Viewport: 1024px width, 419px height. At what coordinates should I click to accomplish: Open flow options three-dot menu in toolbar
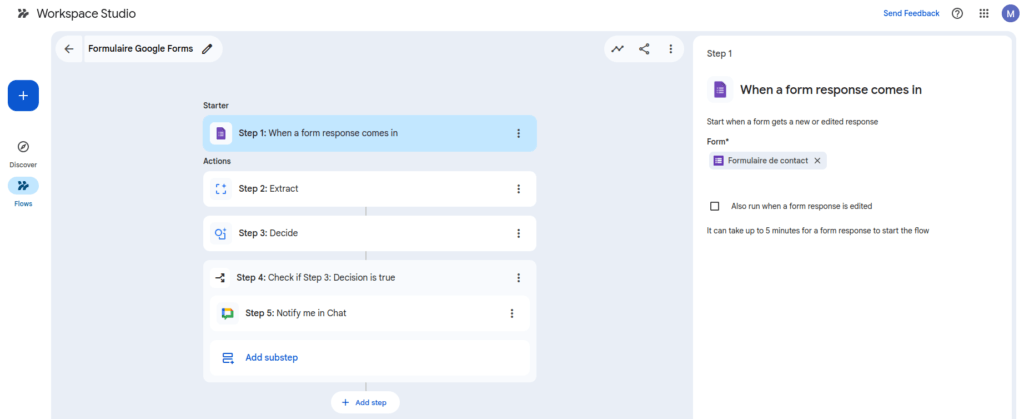pyautogui.click(x=671, y=49)
